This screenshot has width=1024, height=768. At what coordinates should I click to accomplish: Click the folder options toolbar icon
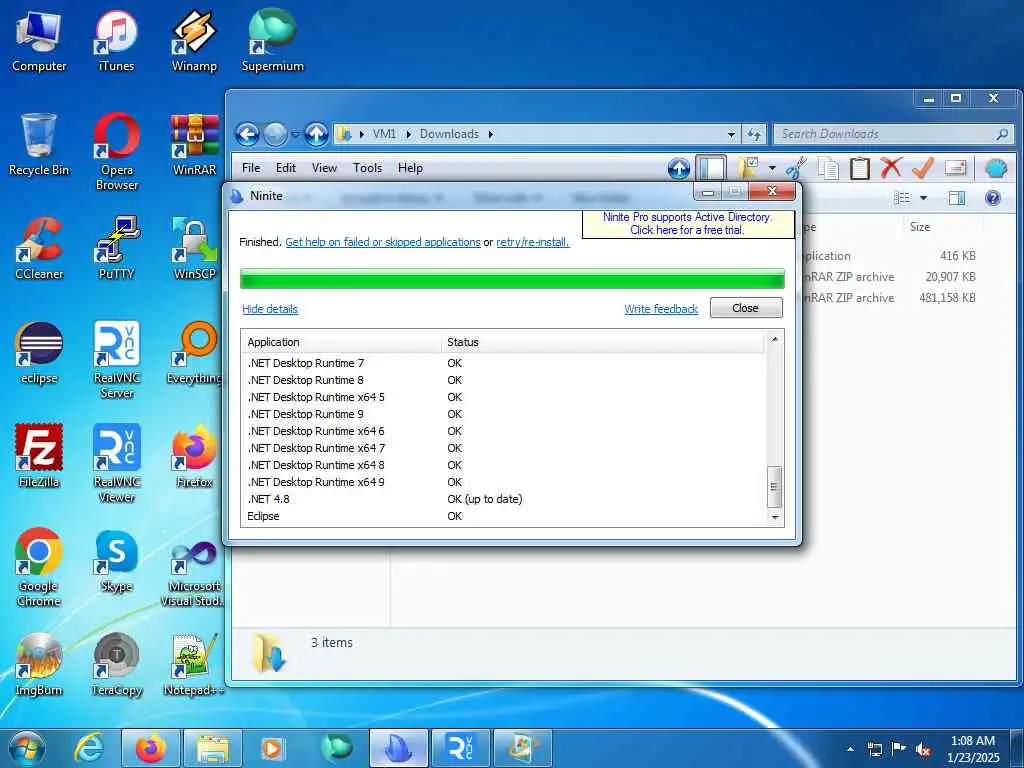pos(748,168)
